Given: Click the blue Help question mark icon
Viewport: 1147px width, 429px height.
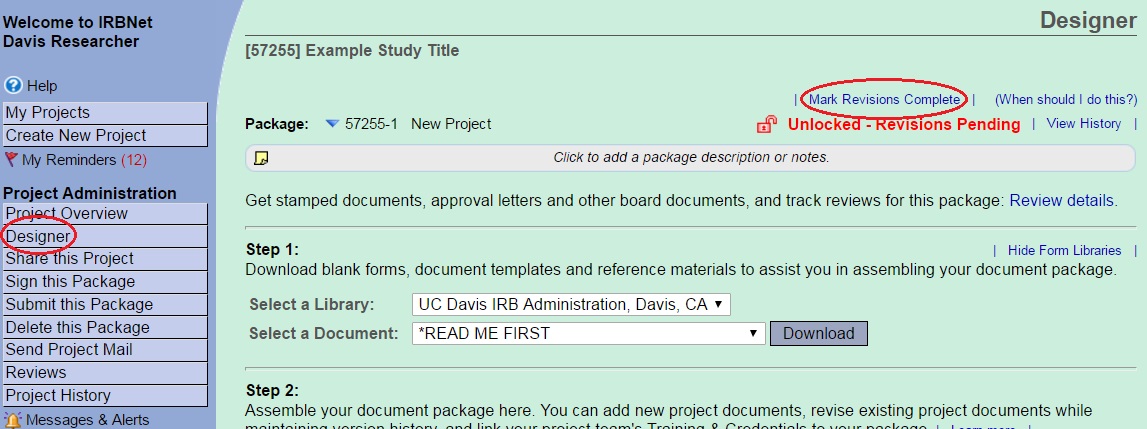Looking at the screenshot, I should click(x=13, y=86).
